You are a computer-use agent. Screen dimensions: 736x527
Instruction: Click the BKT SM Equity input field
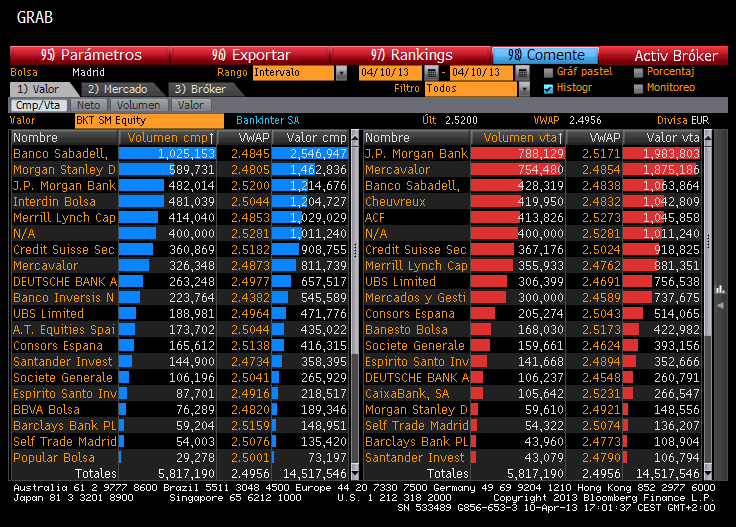[149, 121]
